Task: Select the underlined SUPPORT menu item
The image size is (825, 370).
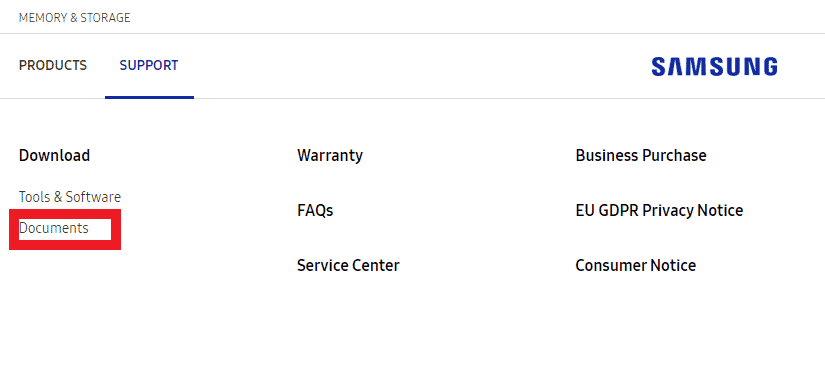Action: point(149,66)
